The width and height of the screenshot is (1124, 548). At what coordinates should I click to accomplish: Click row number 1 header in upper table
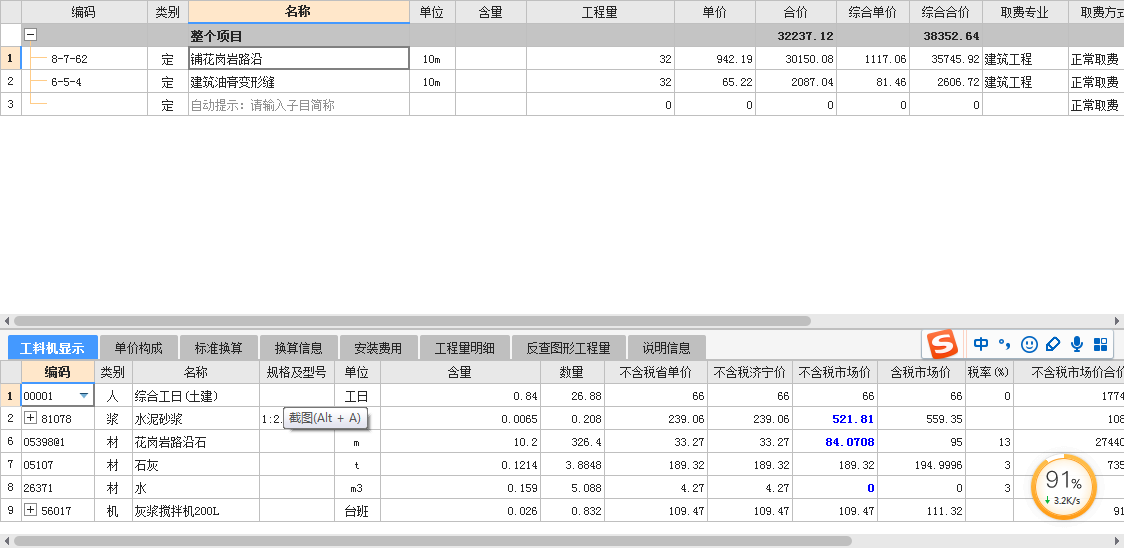10,59
